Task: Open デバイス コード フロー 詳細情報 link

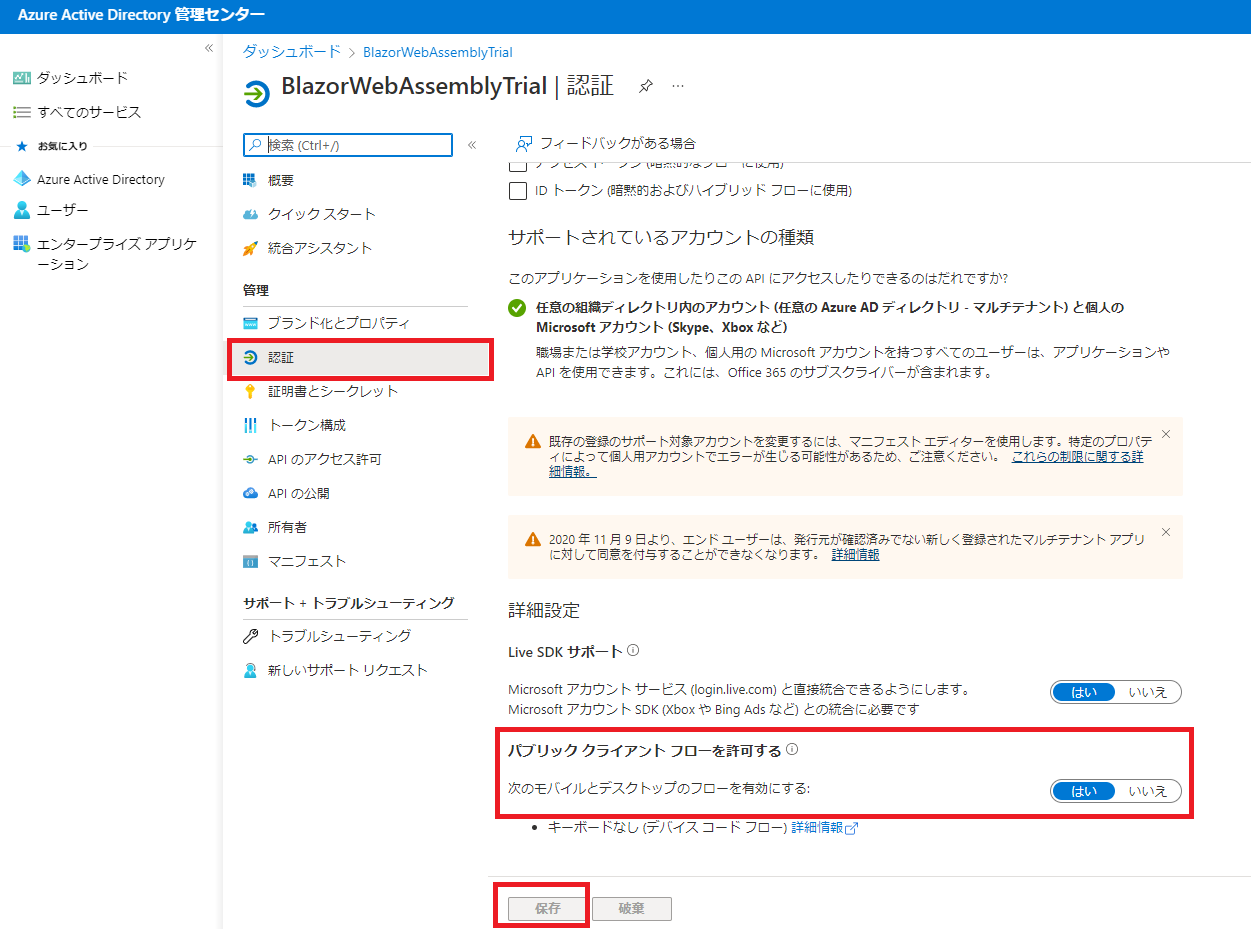Action: (825, 828)
